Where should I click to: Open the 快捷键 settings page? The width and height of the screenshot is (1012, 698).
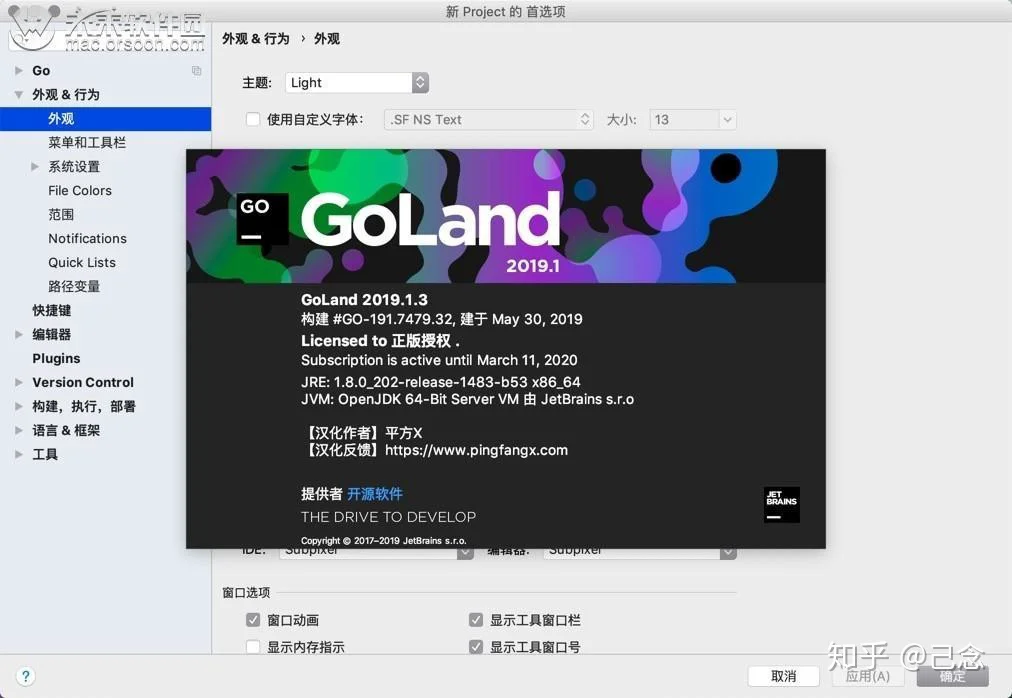coord(52,310)
